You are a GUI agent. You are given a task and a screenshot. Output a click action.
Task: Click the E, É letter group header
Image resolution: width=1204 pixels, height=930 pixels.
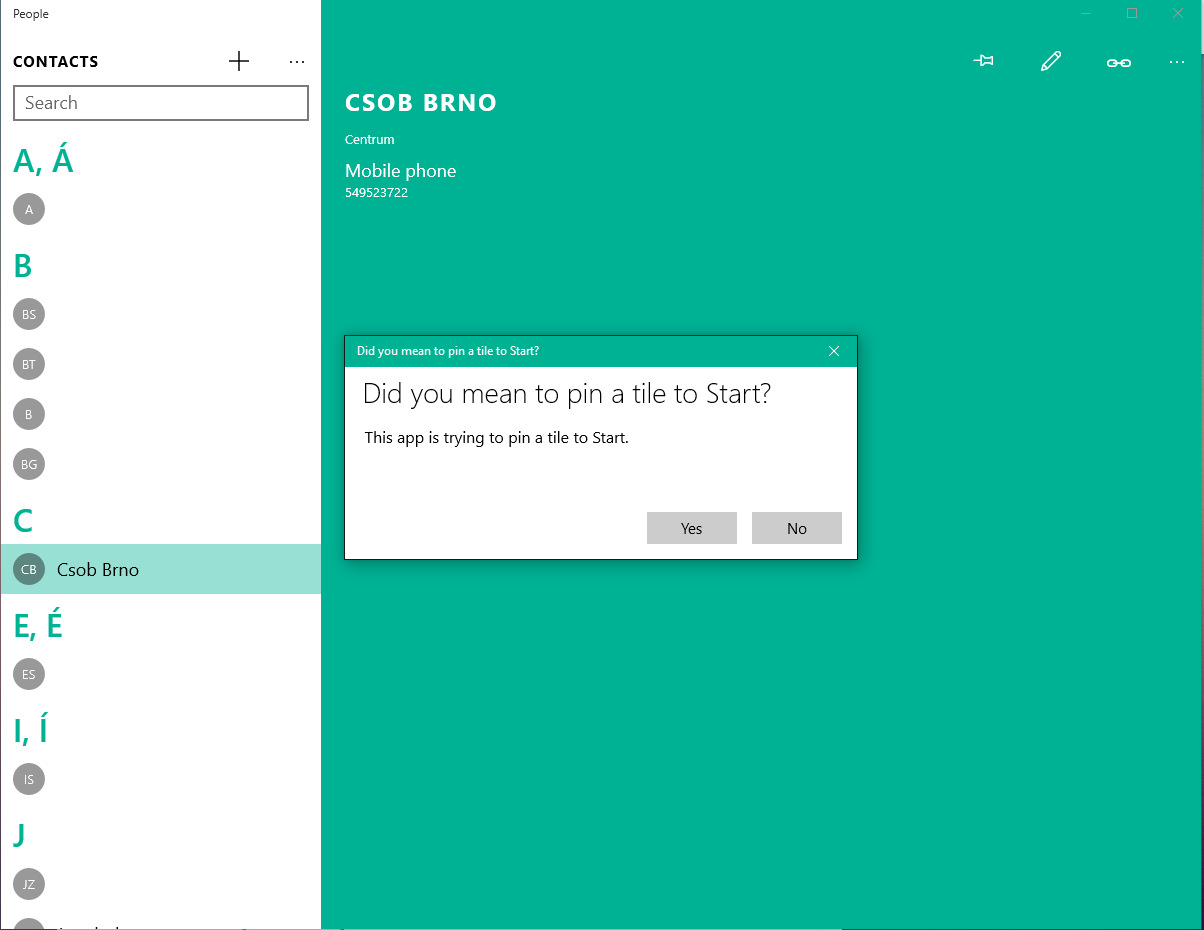pos(38,625)
